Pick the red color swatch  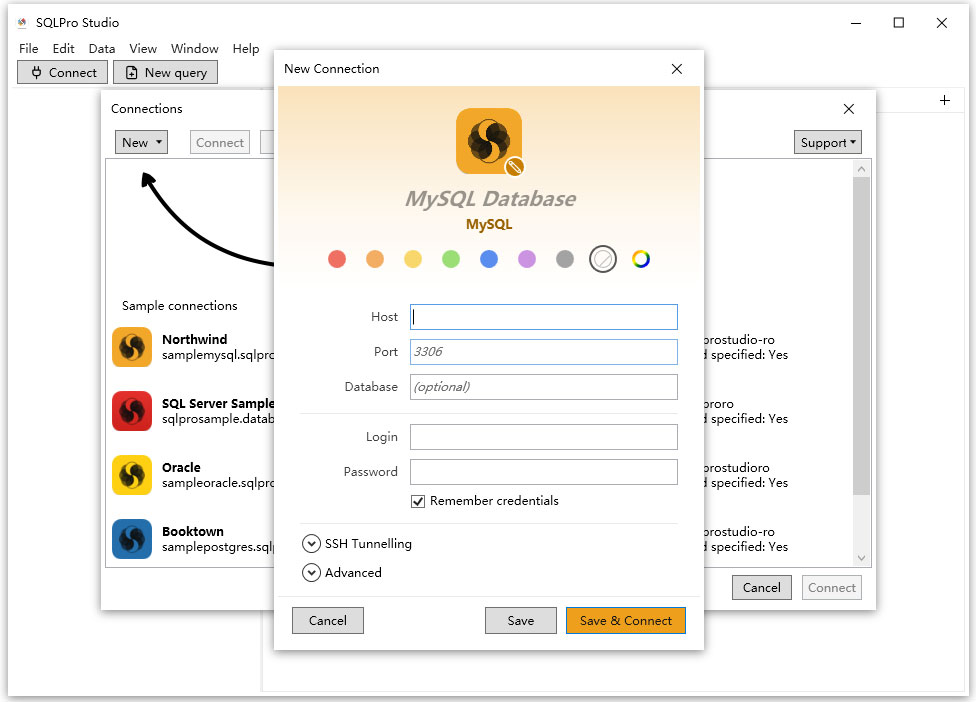click(x=337, y=259)
